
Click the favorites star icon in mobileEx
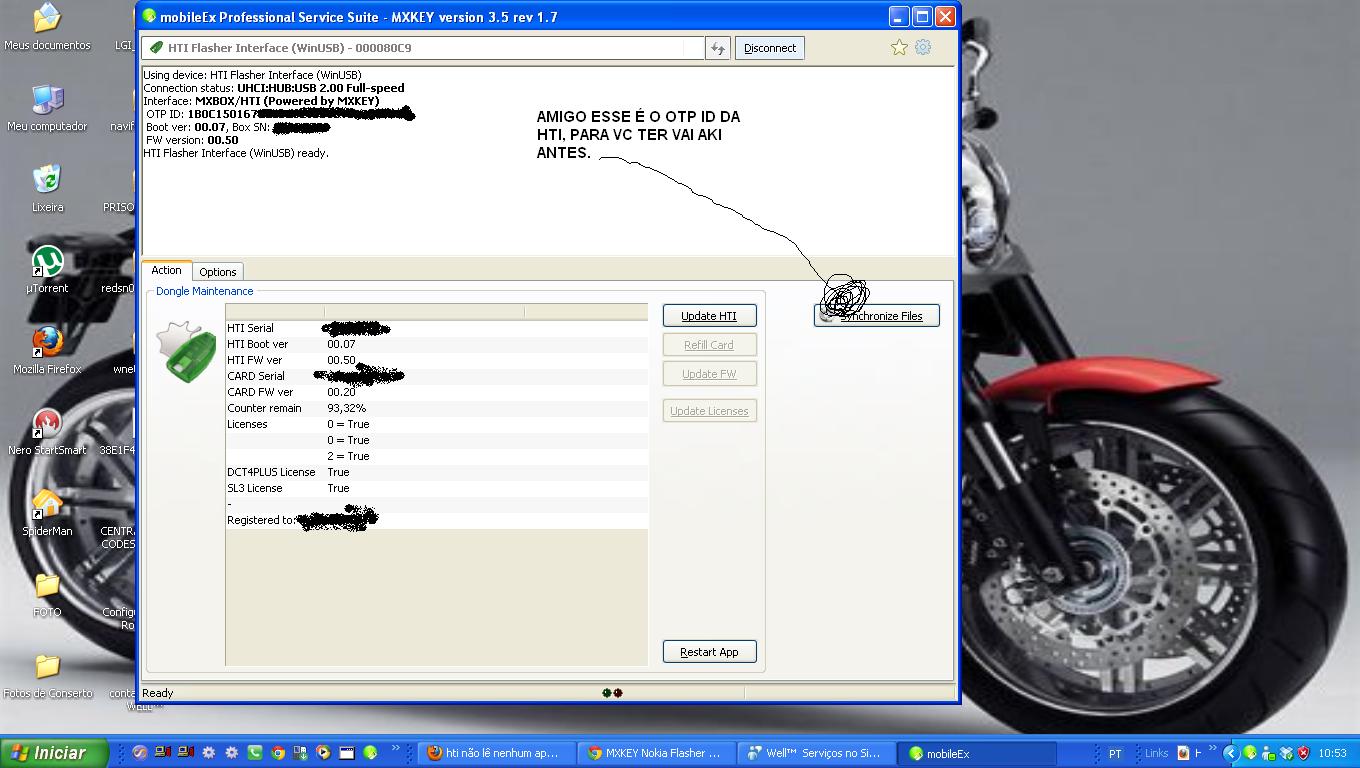[899, 47]
